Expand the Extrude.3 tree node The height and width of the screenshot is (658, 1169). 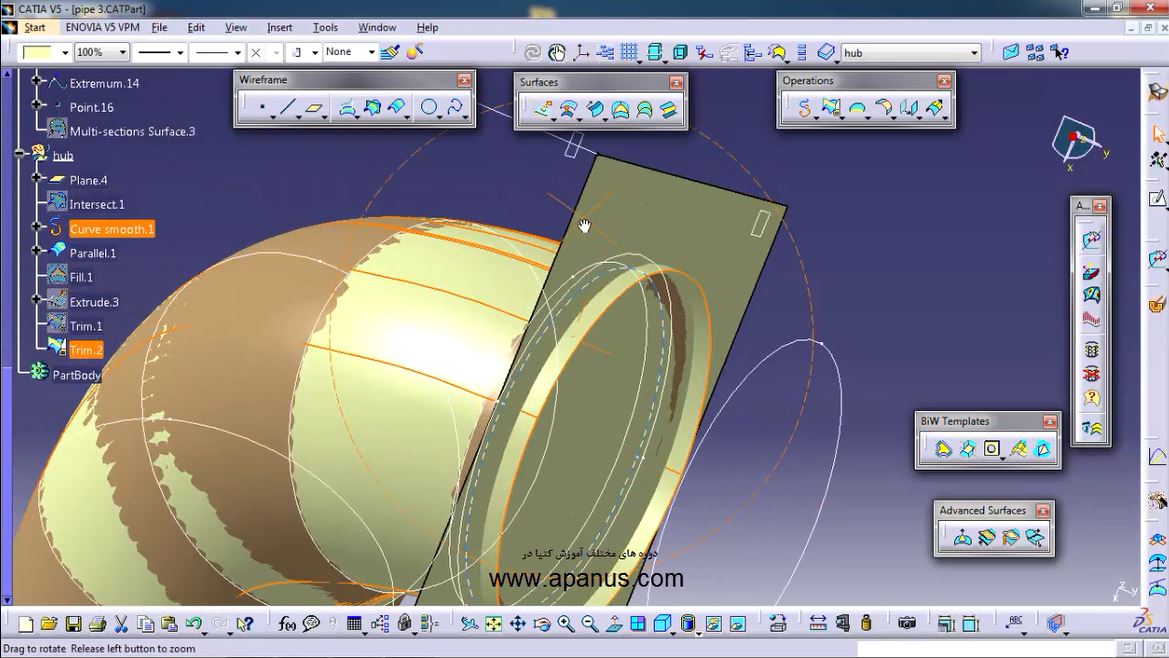coord(36,300)
